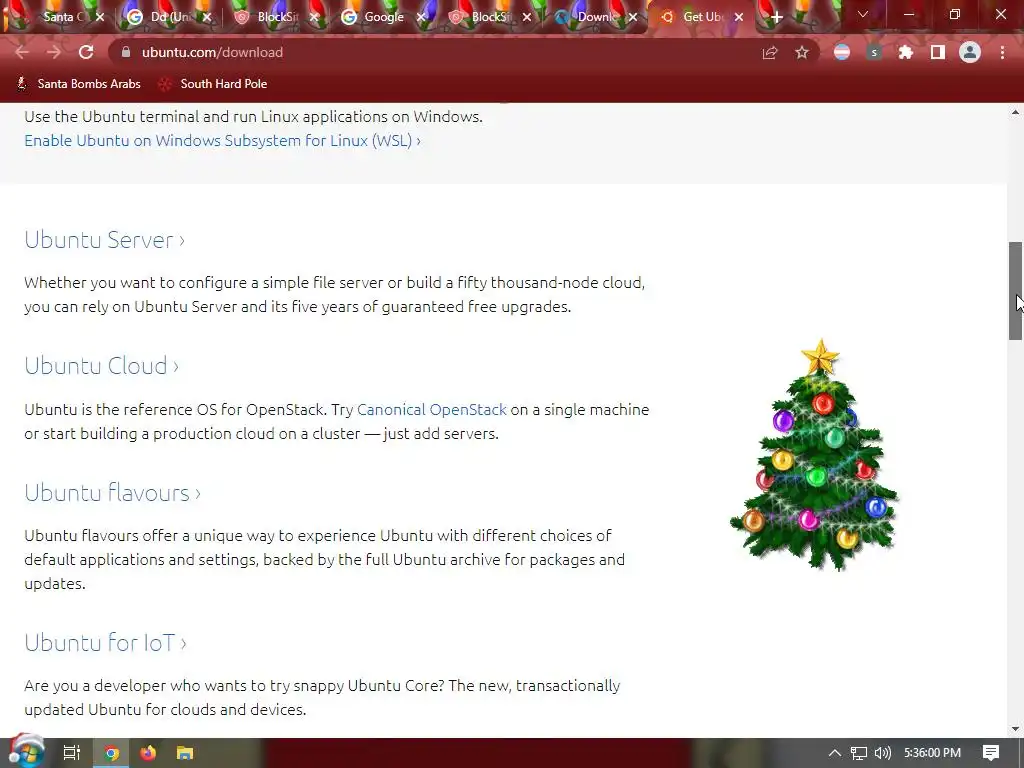The height and width of the screenshot is (768, 1024).
Task: Click the Christmas tree decoration image
Action: 816,455
